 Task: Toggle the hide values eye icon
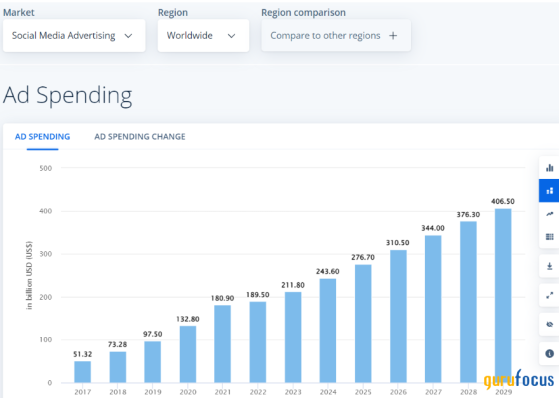549,325
